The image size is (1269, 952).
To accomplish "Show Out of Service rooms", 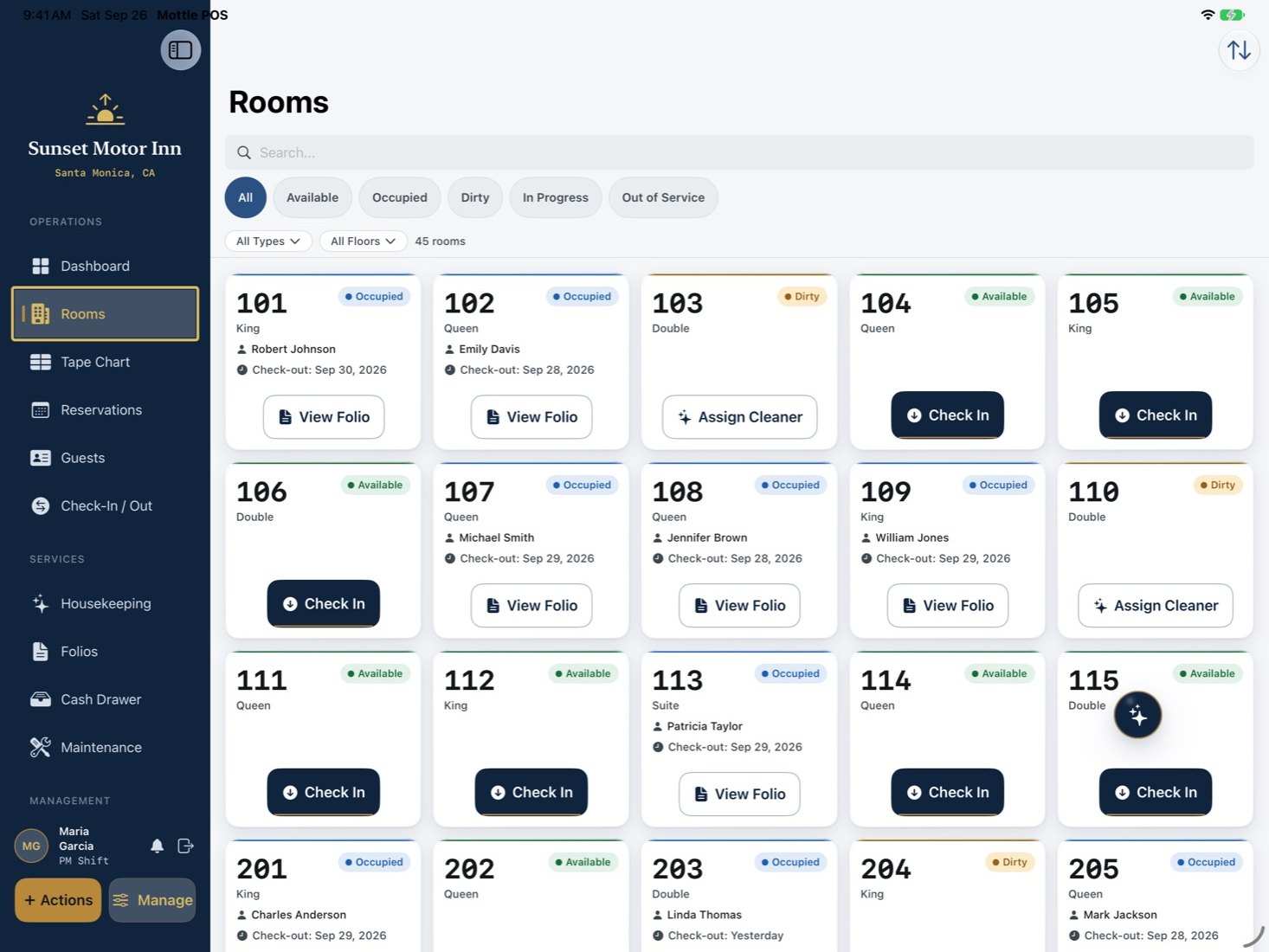I will (x=663, y=197).
